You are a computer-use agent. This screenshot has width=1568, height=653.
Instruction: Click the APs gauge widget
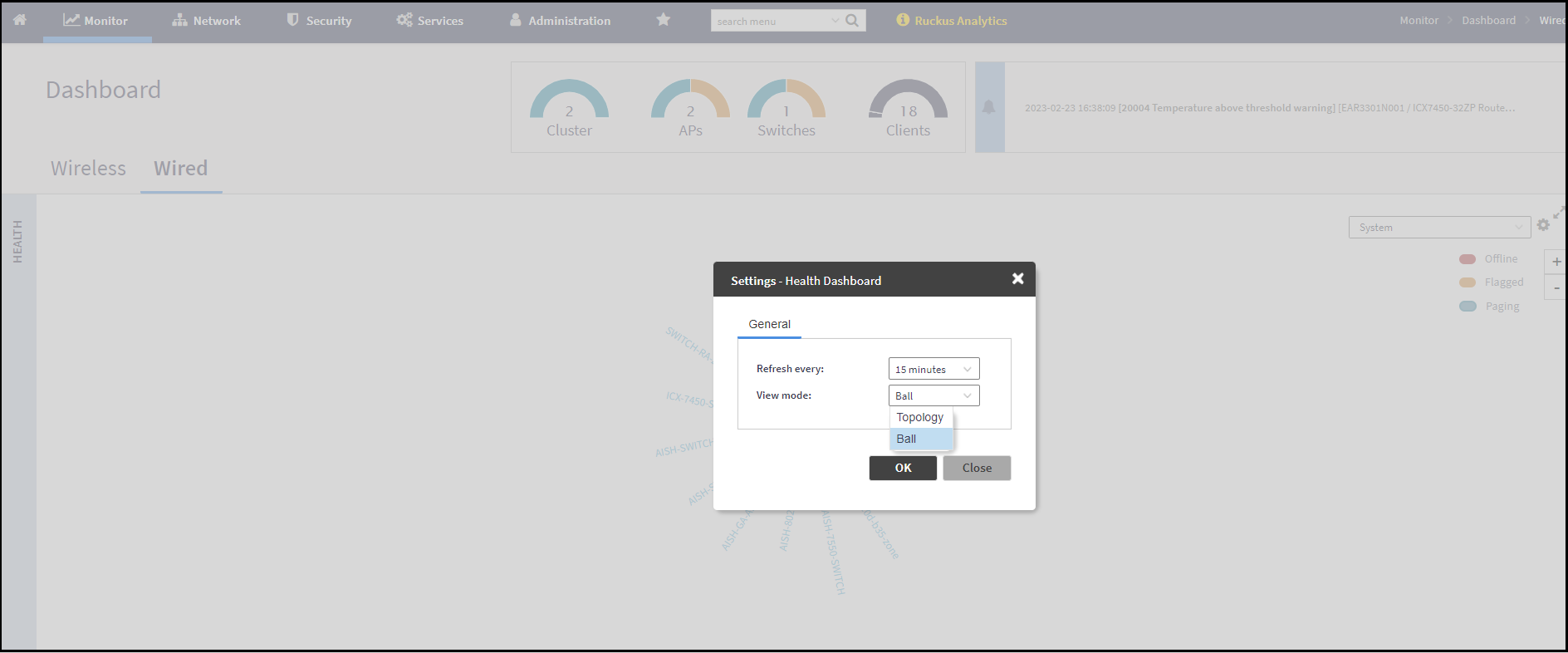[690, 108]
